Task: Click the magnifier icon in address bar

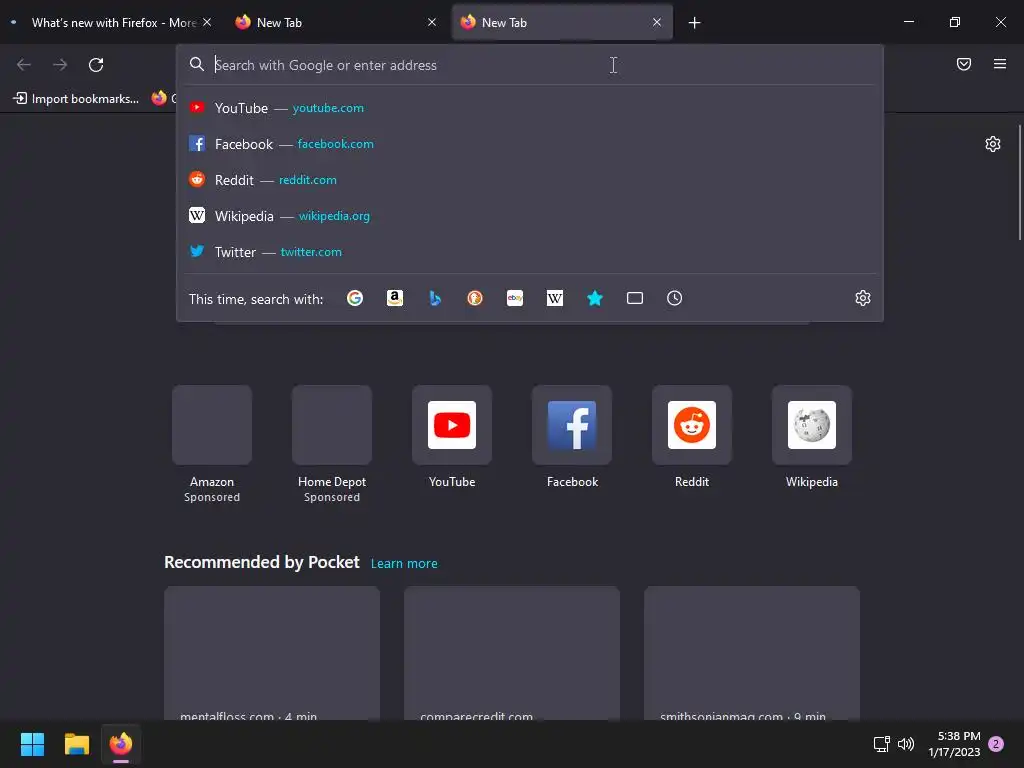Action: pos(197,64)
